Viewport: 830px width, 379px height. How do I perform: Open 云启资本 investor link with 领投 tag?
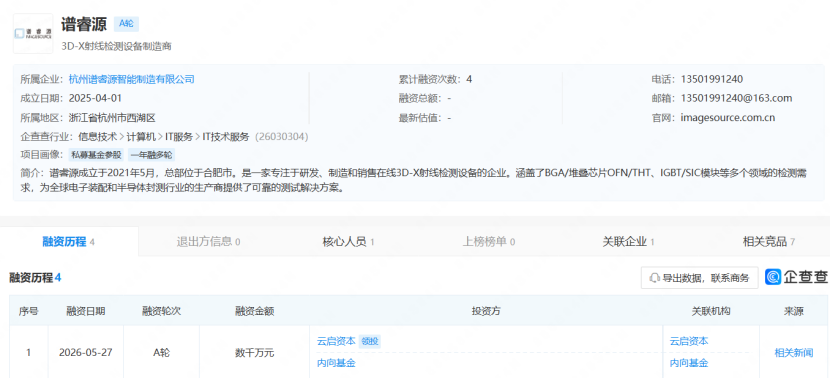(336, 341)
